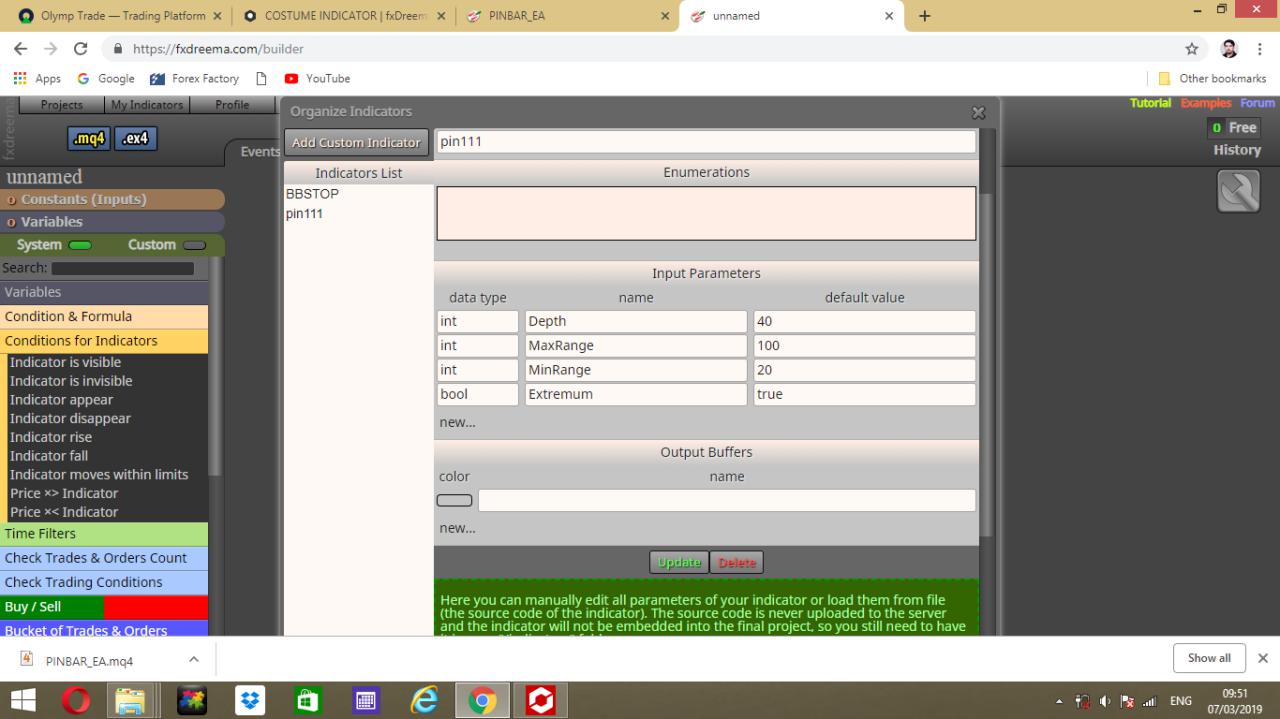Close the Organize Indicators dialog

click(978, 112)
